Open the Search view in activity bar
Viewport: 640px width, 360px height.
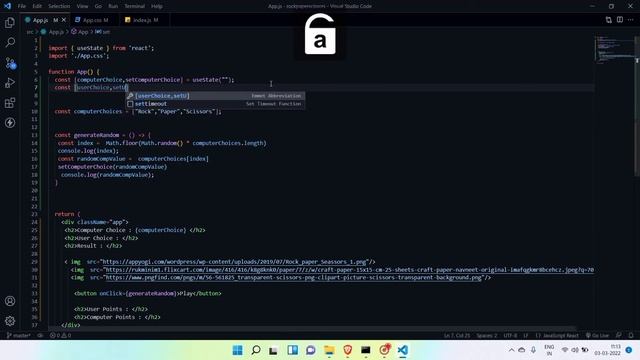point(10,42)
